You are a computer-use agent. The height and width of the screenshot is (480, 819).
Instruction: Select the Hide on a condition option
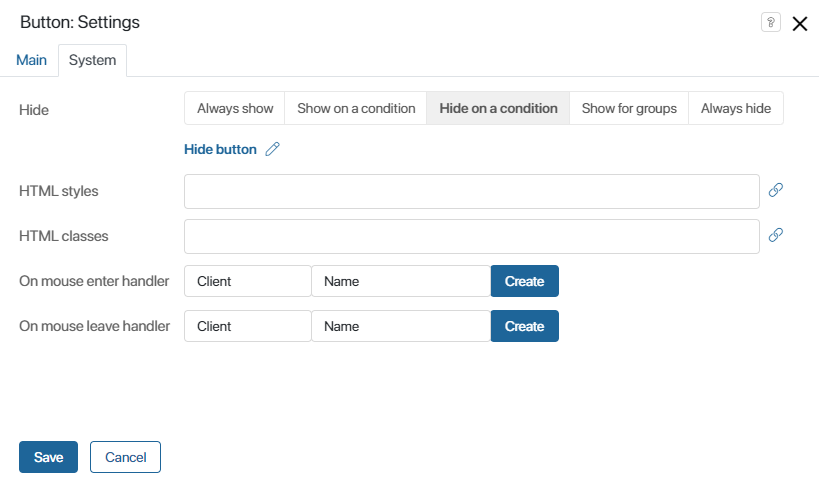tap(498, 108)
